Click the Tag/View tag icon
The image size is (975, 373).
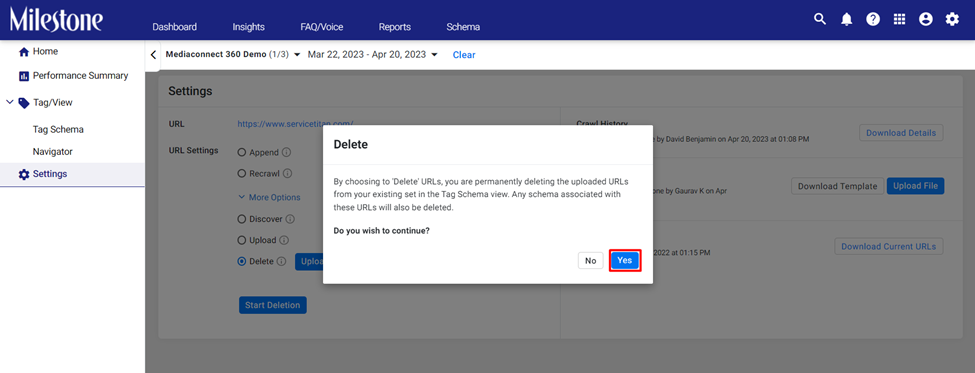pos(24,103)
